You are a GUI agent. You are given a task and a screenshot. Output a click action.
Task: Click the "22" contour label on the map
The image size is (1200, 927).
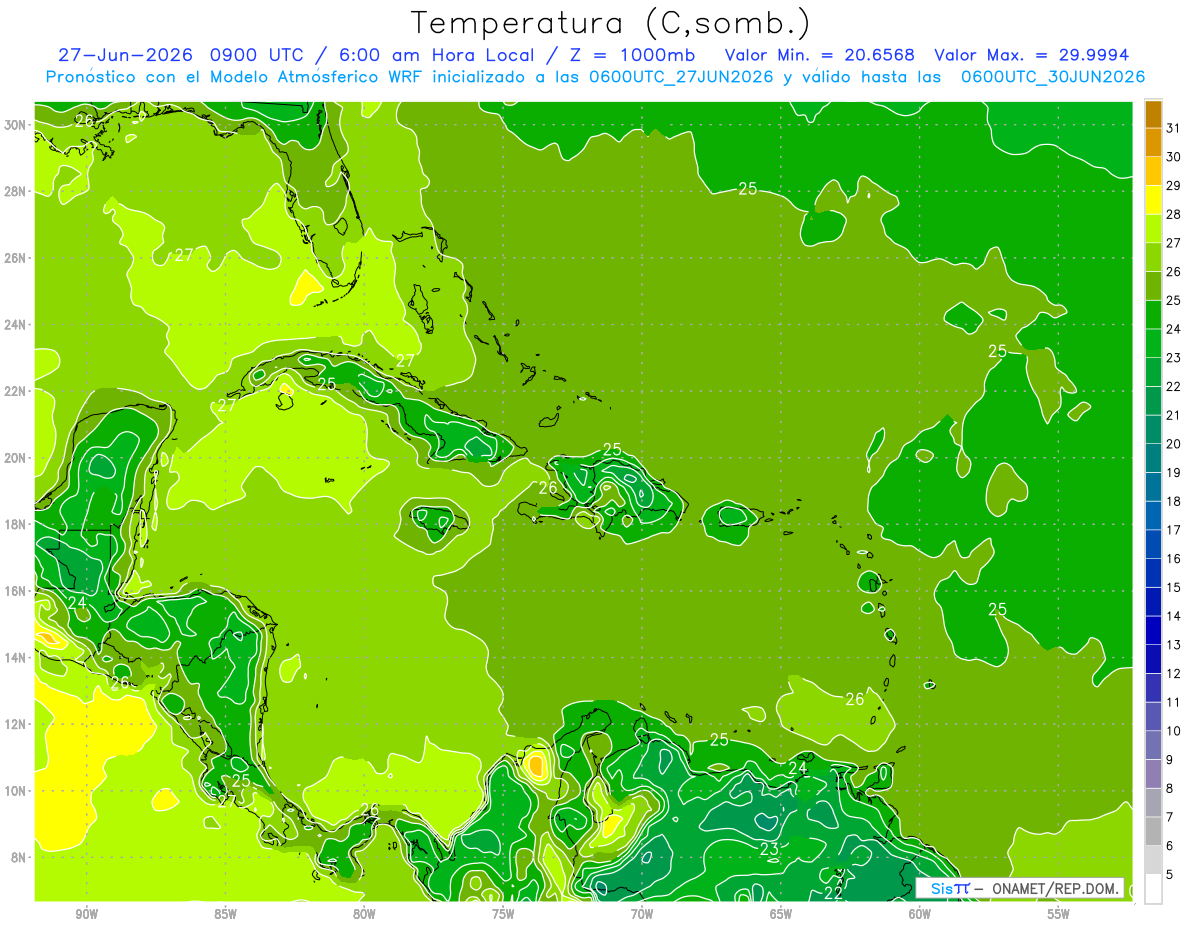[833, 893]
